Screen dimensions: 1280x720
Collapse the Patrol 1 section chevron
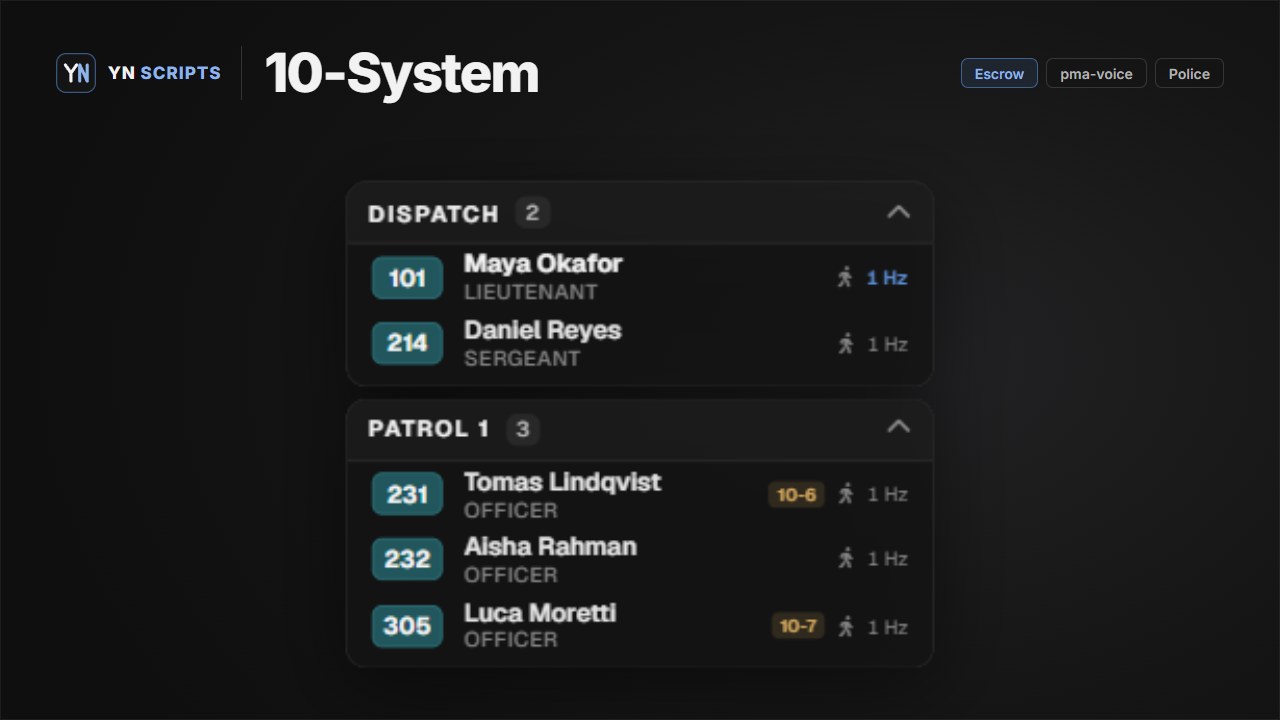point(899,427)
